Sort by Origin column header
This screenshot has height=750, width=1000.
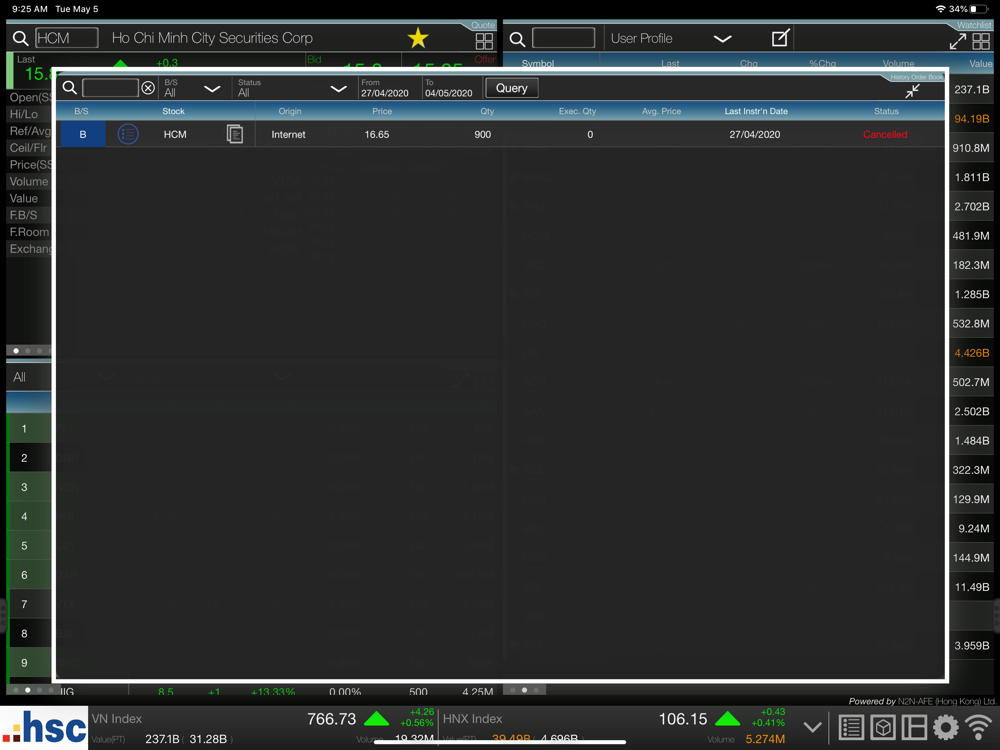290,111
